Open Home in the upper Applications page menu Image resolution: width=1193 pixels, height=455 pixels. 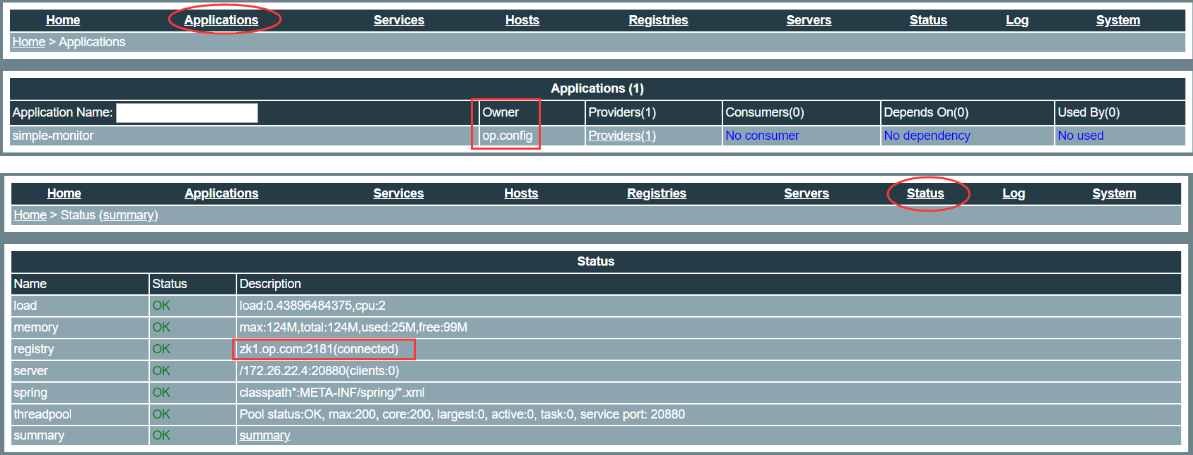(62, 21)
